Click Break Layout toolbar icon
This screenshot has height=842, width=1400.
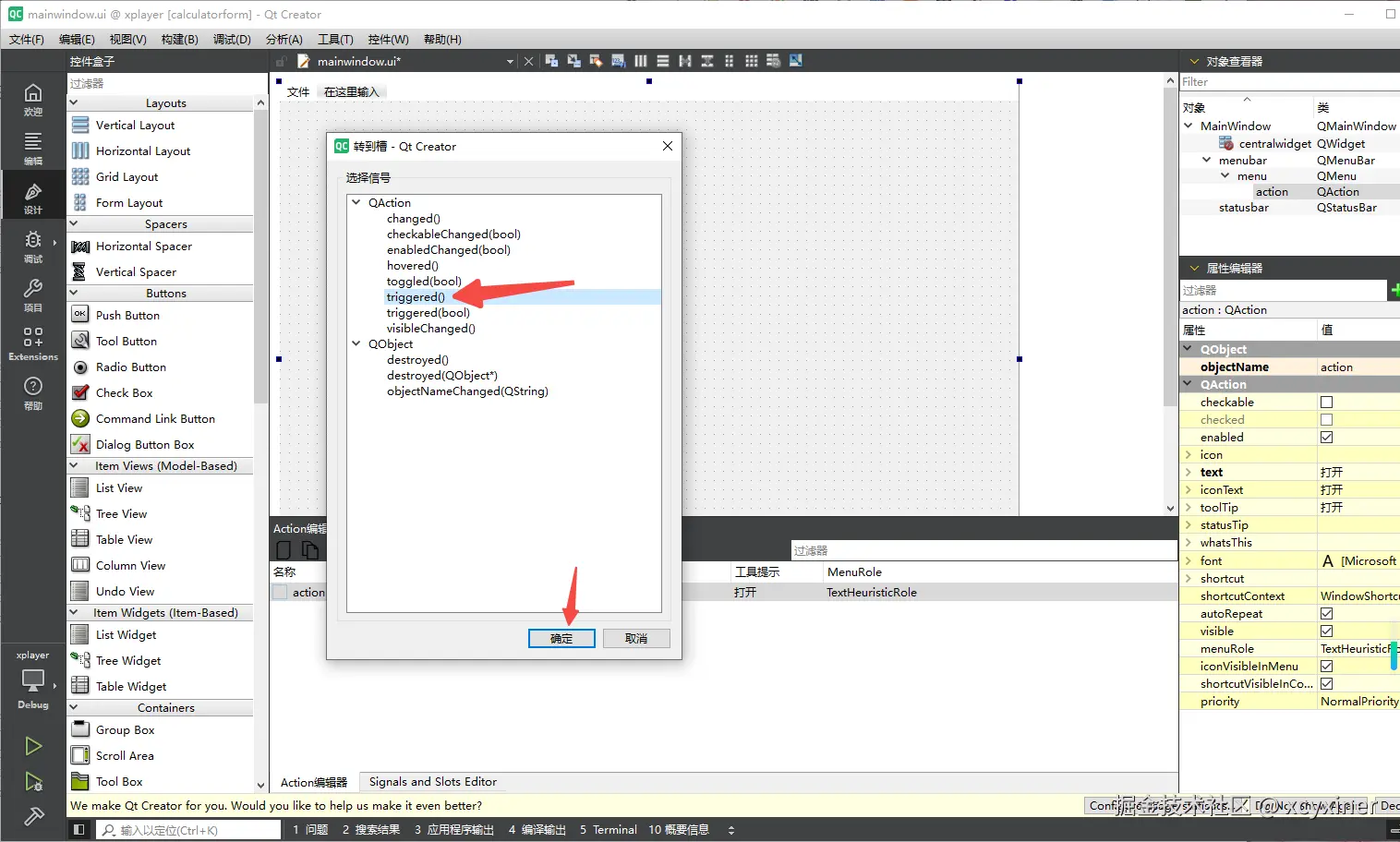click(x=773, y=61)
